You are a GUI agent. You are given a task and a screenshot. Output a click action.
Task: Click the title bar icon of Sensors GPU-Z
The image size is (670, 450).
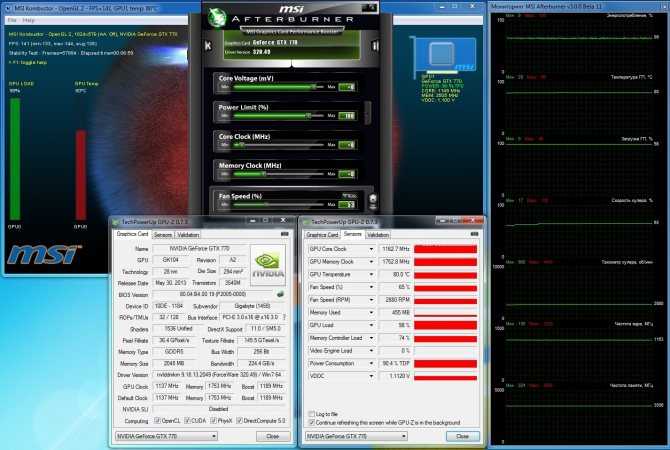tap(306, 222)
